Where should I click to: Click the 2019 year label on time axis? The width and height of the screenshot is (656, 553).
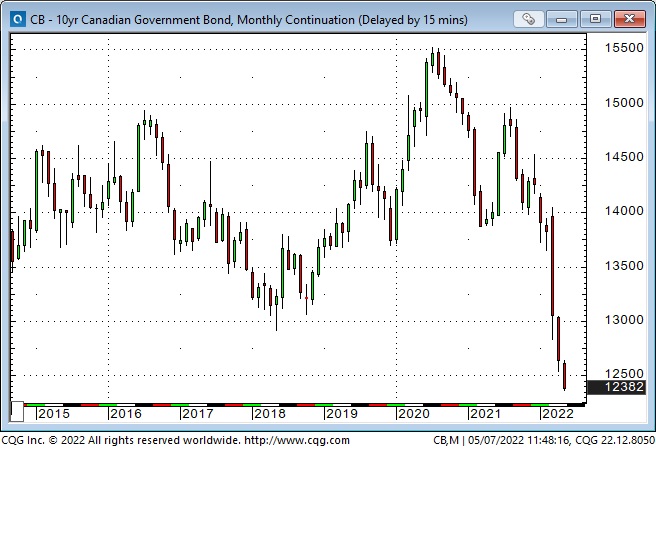point(341,414)
